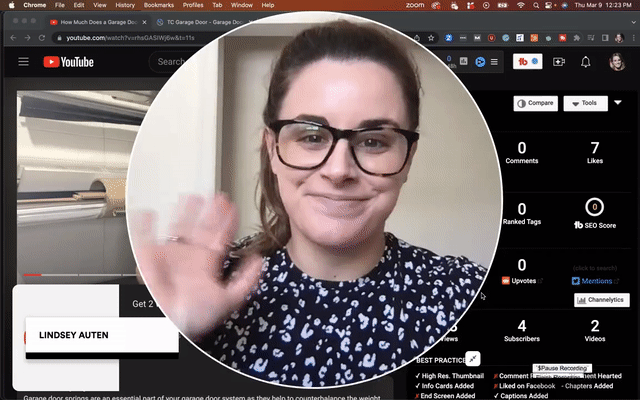Screen dimensions: 640x400
Task: Open the three-line list icon in YouTube header
Action: tap(494, 62)
